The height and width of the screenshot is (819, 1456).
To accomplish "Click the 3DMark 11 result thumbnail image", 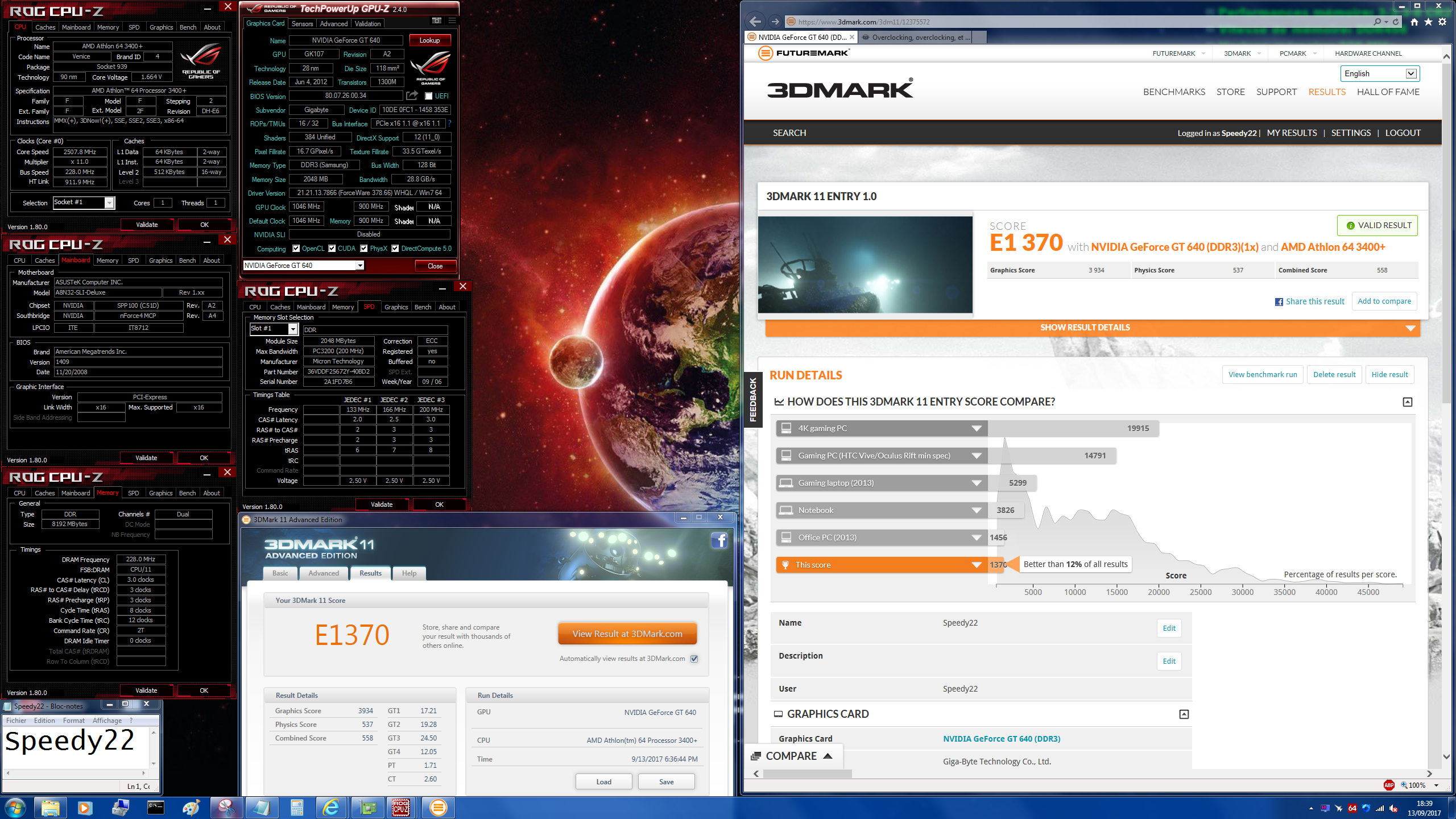I will (x=865, y=264).
